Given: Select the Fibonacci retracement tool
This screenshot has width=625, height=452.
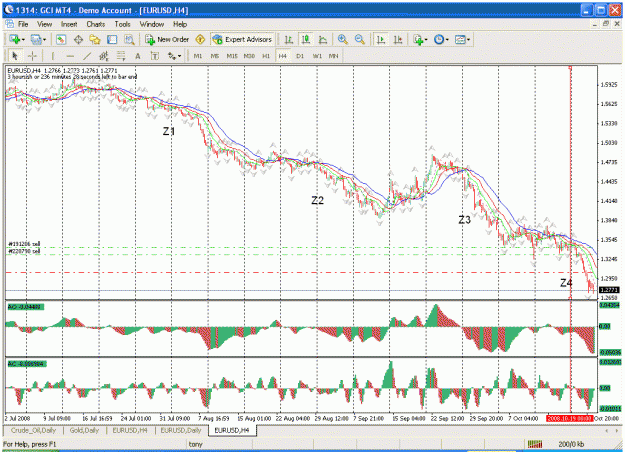Looking at the screenshot, I should coord(121,56).
